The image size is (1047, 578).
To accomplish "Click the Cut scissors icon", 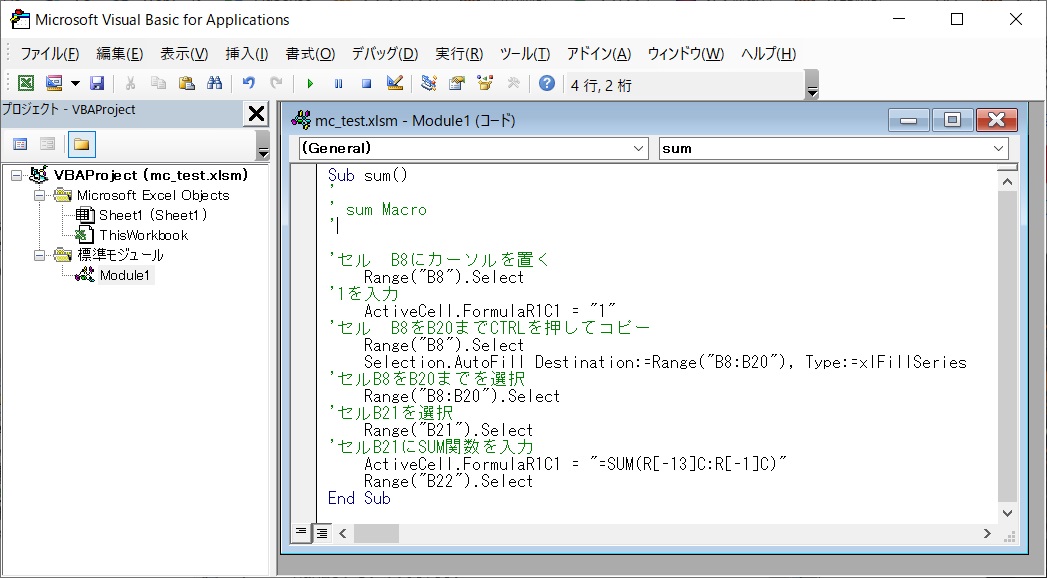I will tap(130, 83).
